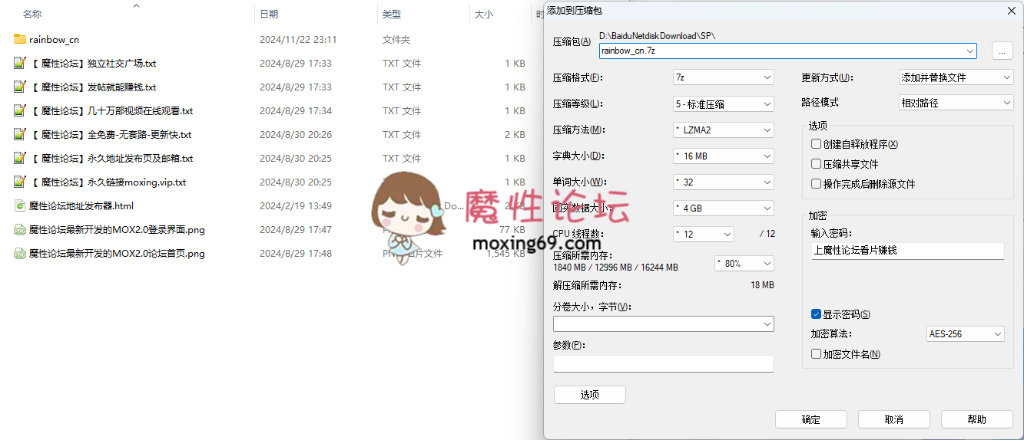Click the 选项 button

pyautogui.click(x=590, y=394)
